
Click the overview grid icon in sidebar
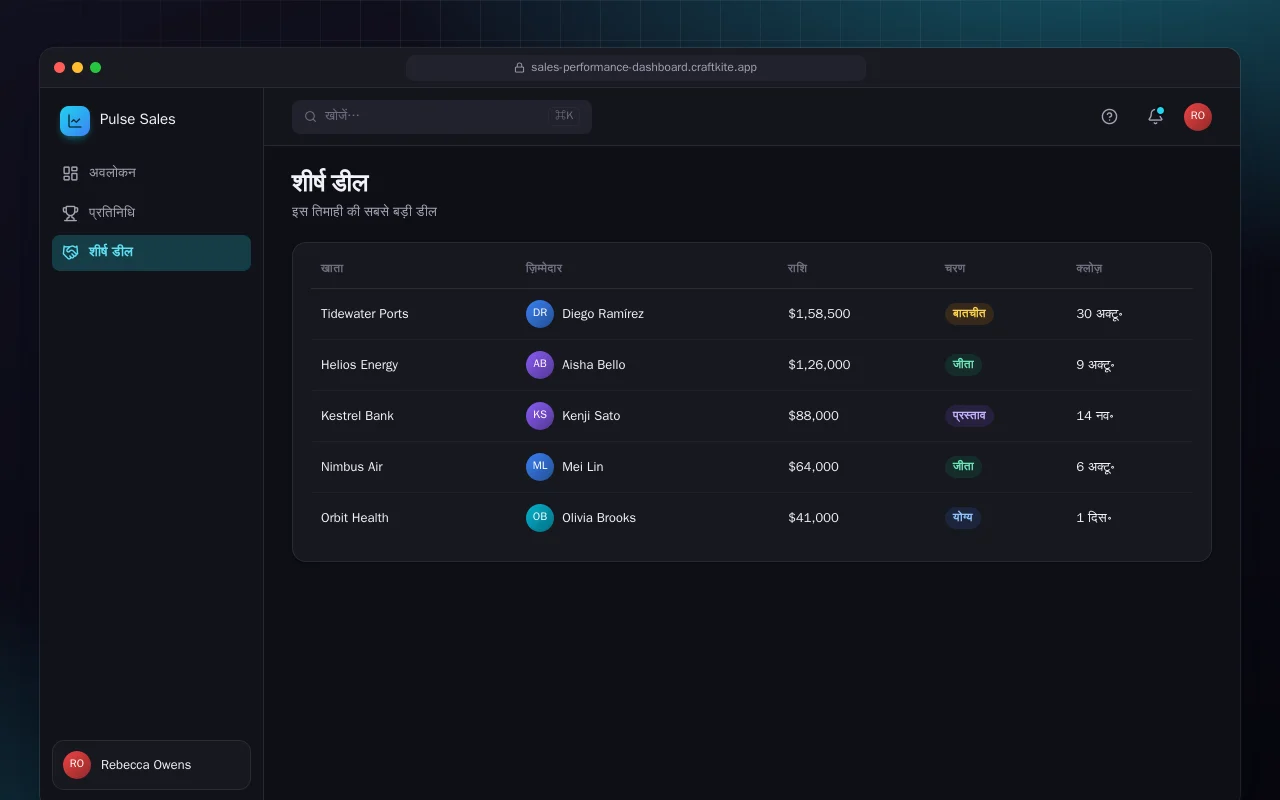tap(70, 173)
